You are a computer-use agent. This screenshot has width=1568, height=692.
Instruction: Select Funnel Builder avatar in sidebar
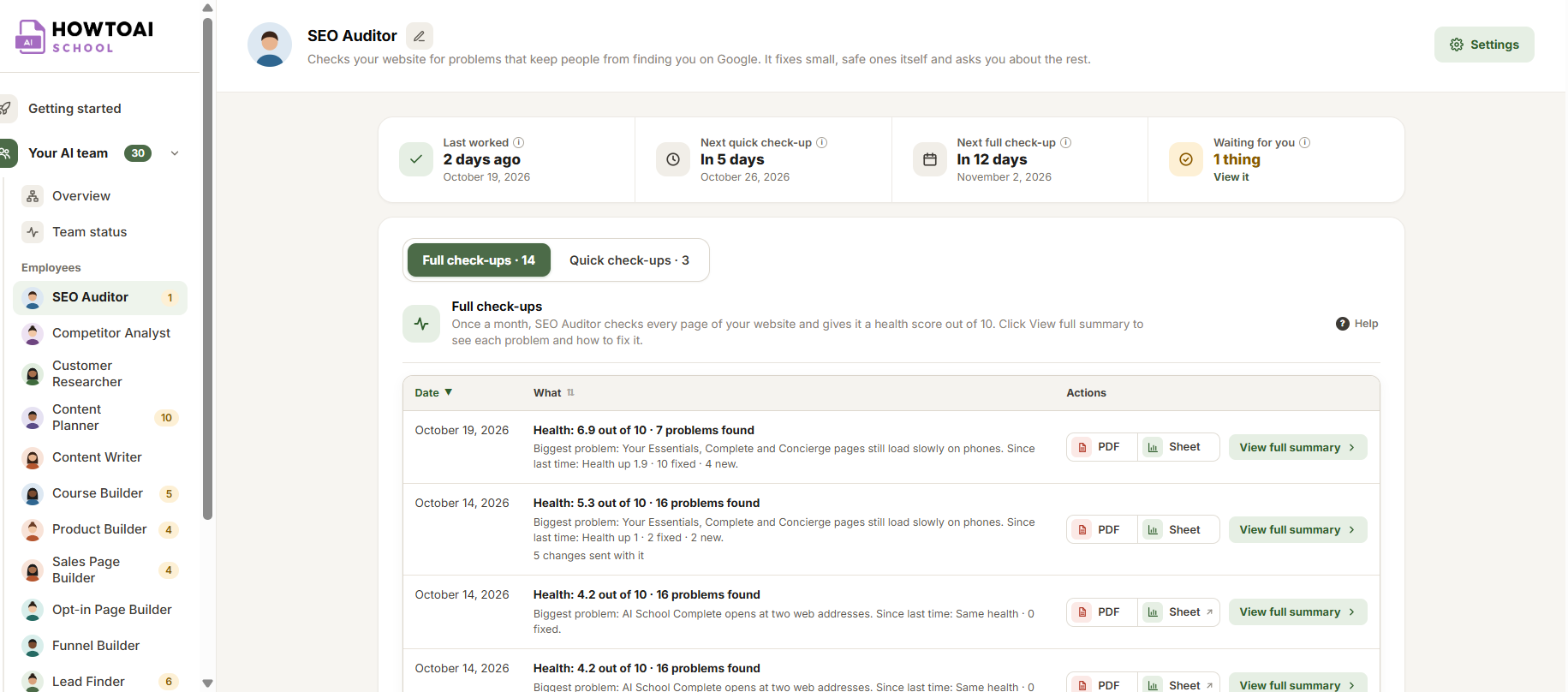tap(33, 645)
